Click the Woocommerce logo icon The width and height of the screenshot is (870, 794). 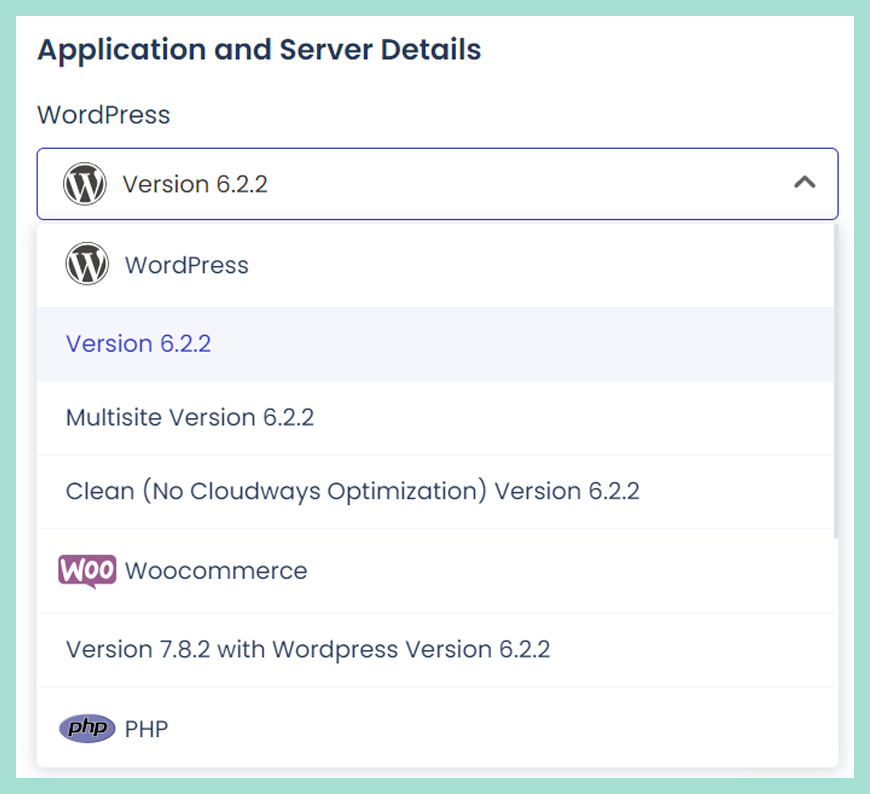tap(87, 571)
